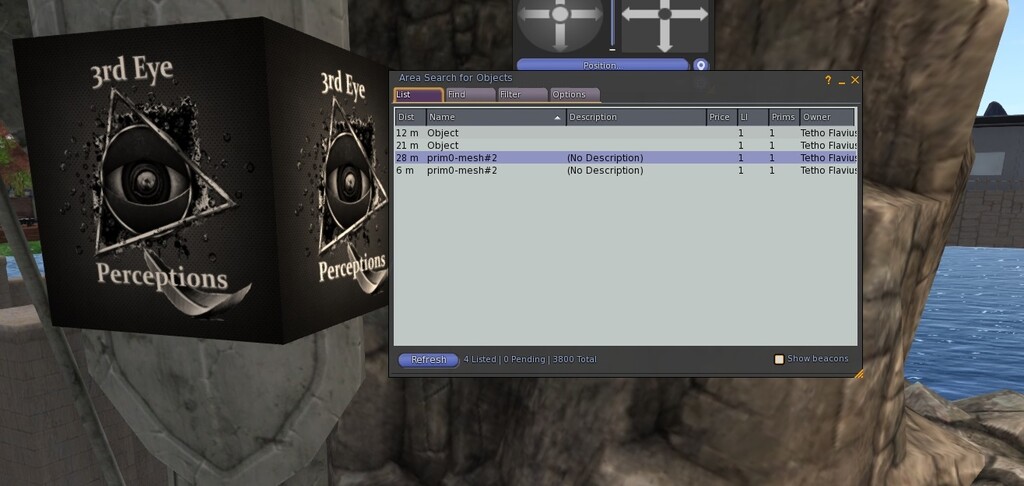
Task: Enable the Show beacons checkbox
Action: point(780,359)
